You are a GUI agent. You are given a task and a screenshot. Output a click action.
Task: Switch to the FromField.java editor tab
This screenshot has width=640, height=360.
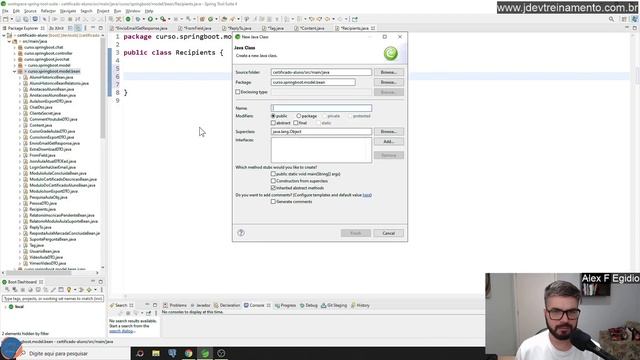pyautogui.click(x=197, y=28)
